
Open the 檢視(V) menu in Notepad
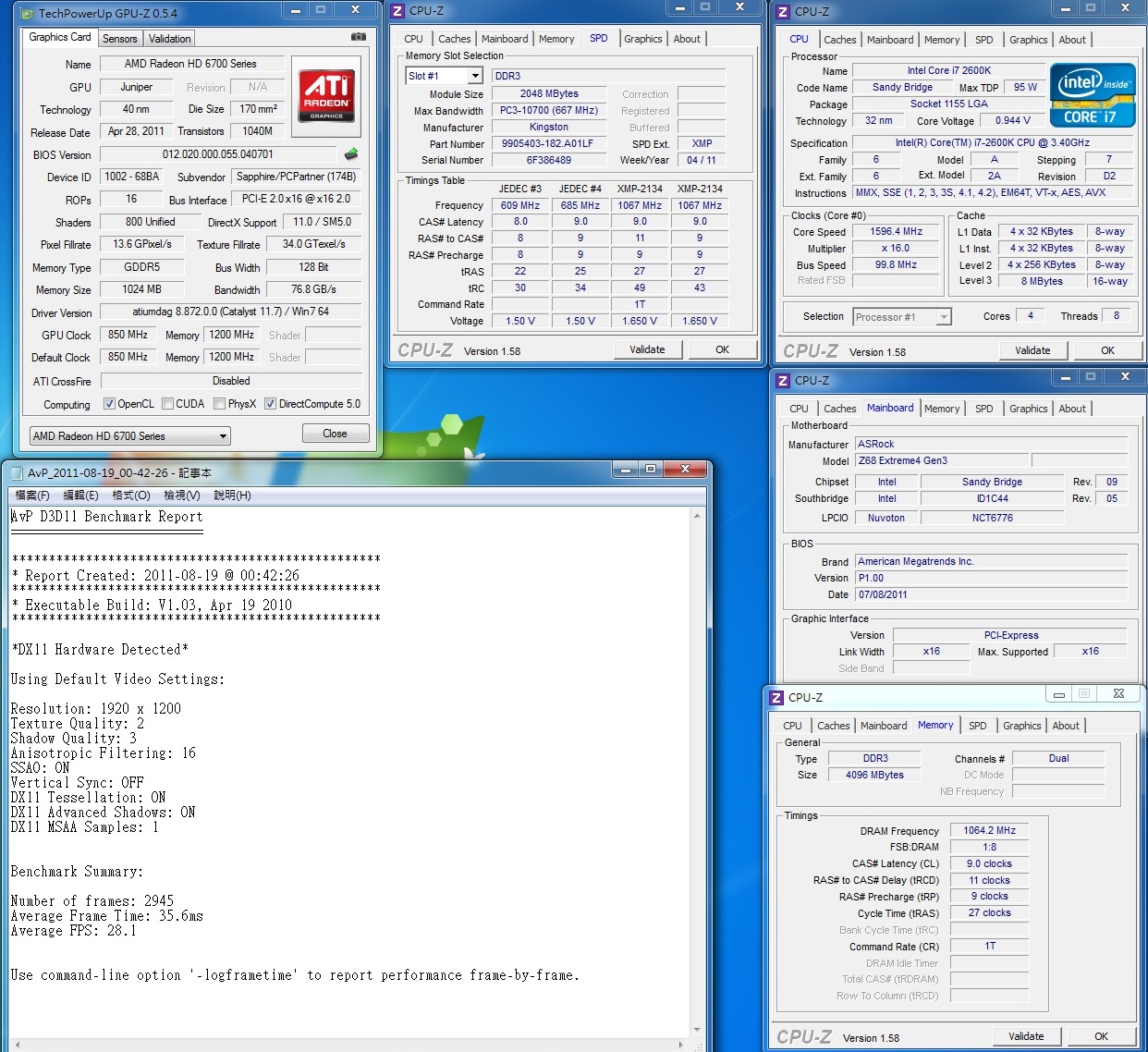[x=182, y=495]
